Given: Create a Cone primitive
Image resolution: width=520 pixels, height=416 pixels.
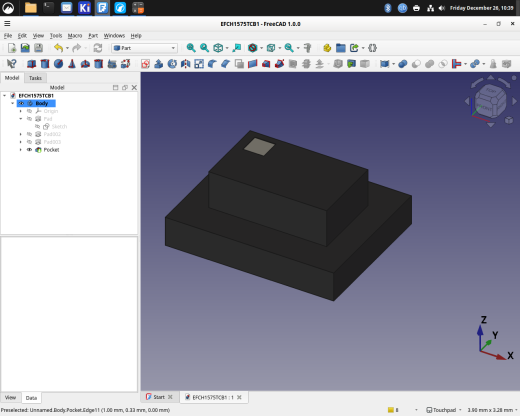Looking at the screenshot, I should point(72,64).
